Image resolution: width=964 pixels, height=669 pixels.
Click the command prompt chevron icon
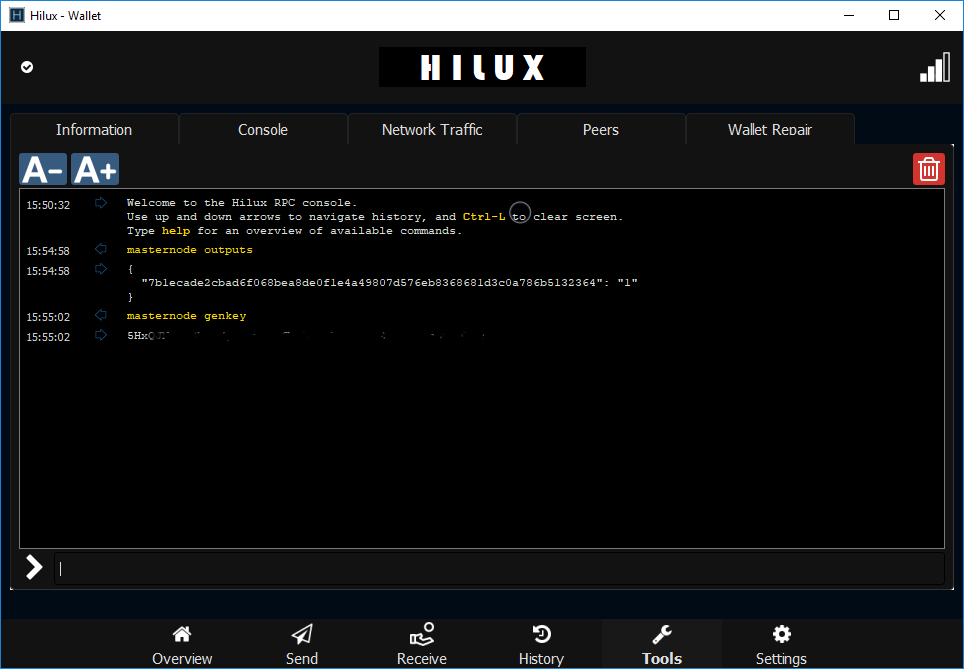click(34, 568)
